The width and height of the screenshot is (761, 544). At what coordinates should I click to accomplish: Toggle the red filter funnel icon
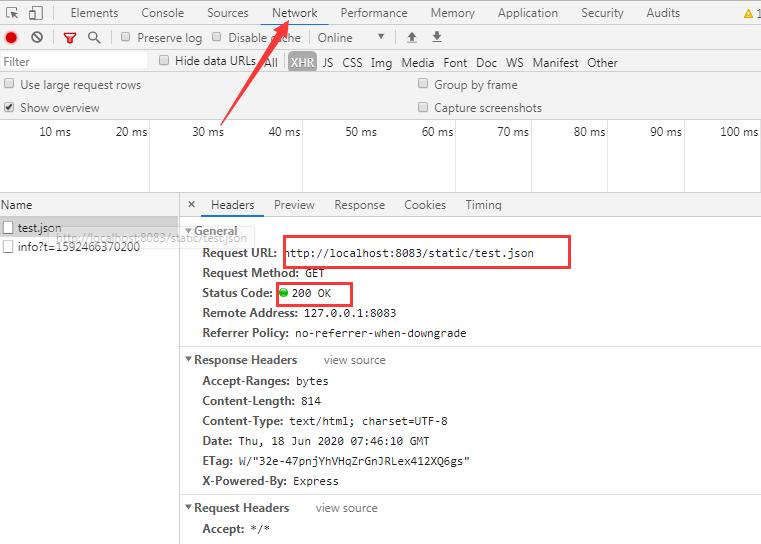click(x=69, y=37)
